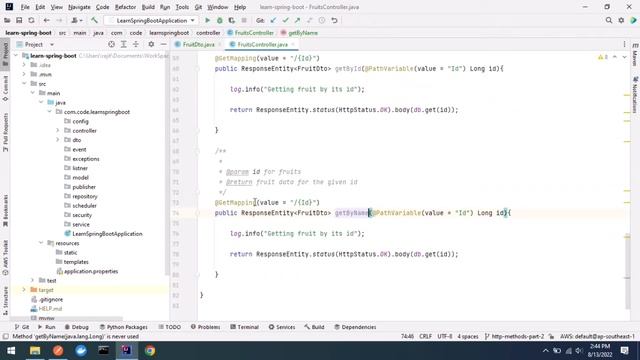
Task: Open IDE settings gear in top right
Action: [x=621, y=20]
